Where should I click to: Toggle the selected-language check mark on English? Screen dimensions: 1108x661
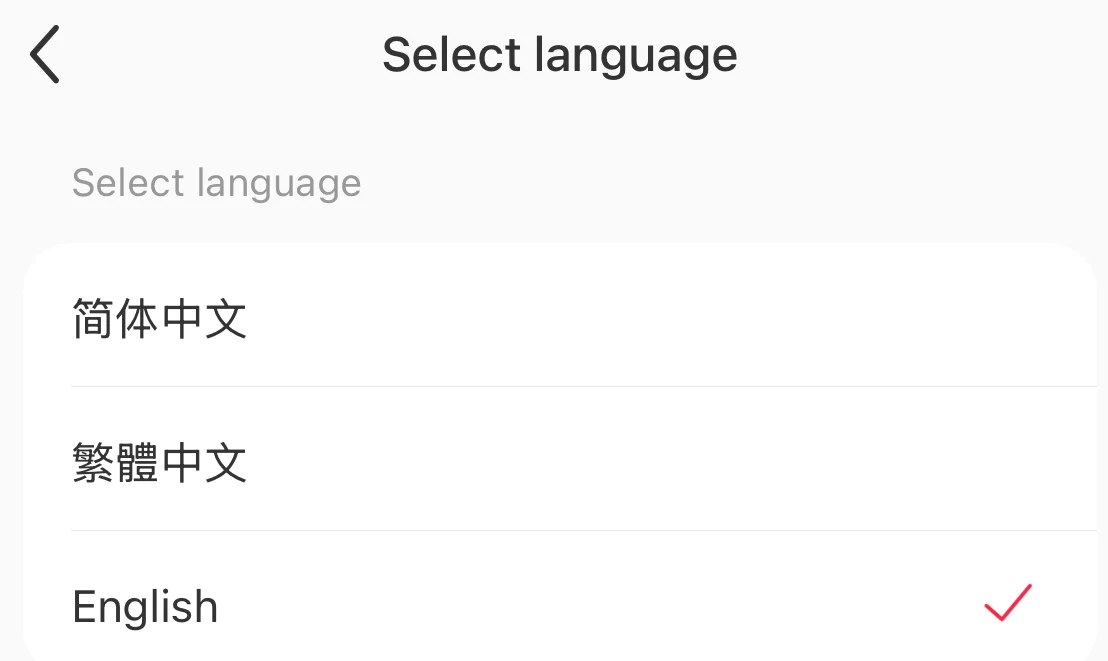tap(1007, 603)
